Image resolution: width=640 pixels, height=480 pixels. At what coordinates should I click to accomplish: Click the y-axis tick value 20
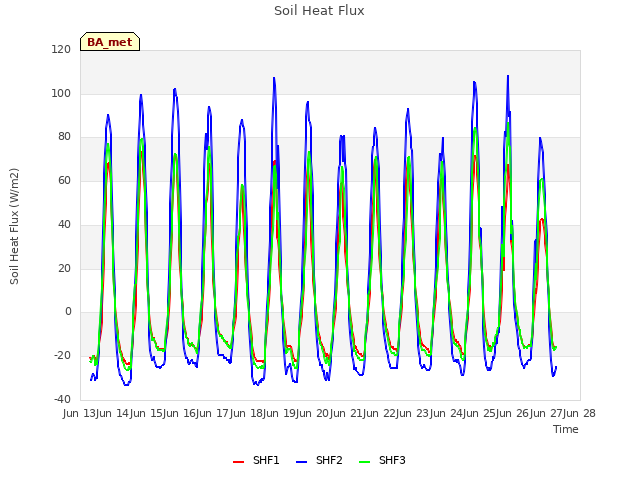pos(64,268)
